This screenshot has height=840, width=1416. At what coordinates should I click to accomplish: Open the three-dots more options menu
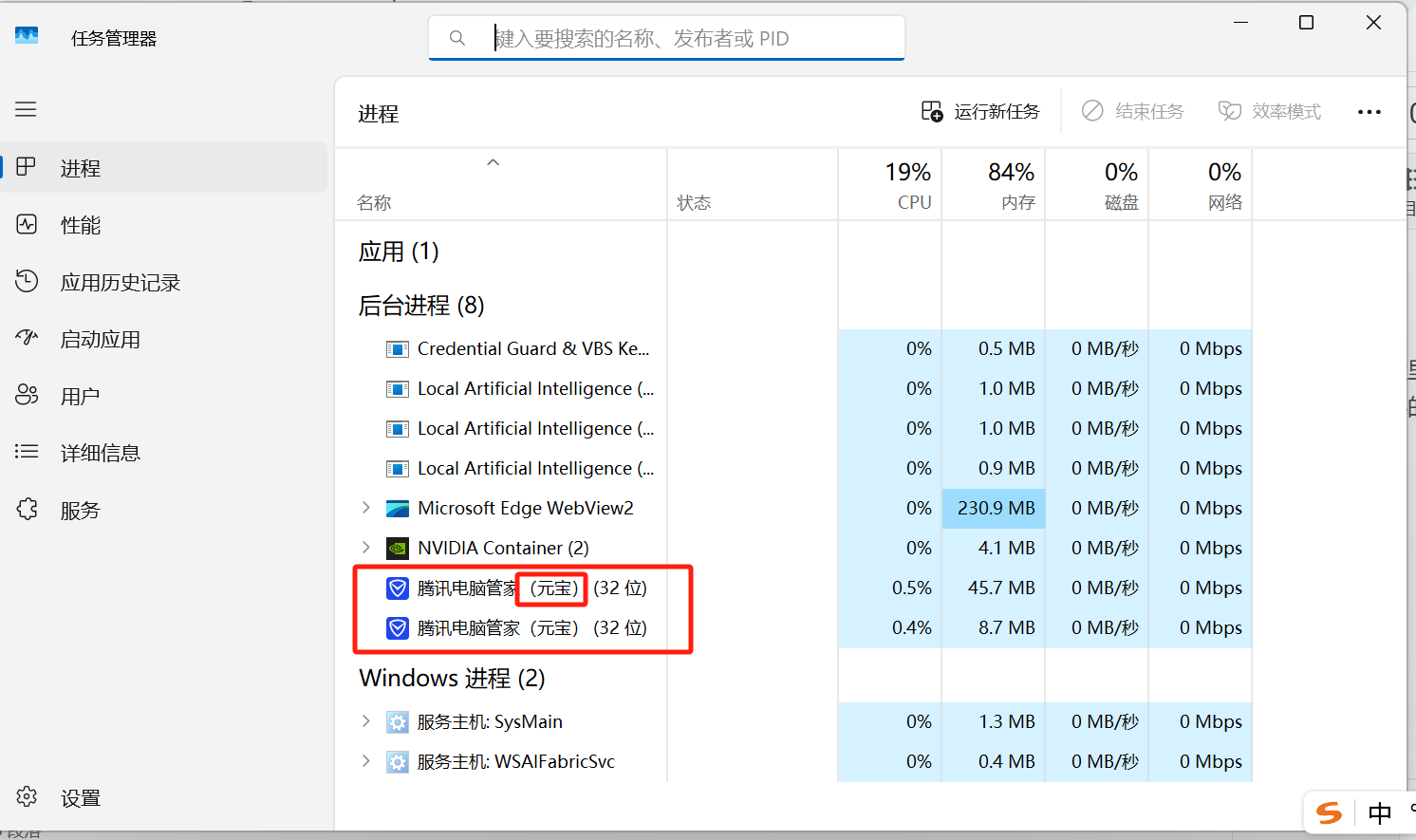pos(1369,112)
